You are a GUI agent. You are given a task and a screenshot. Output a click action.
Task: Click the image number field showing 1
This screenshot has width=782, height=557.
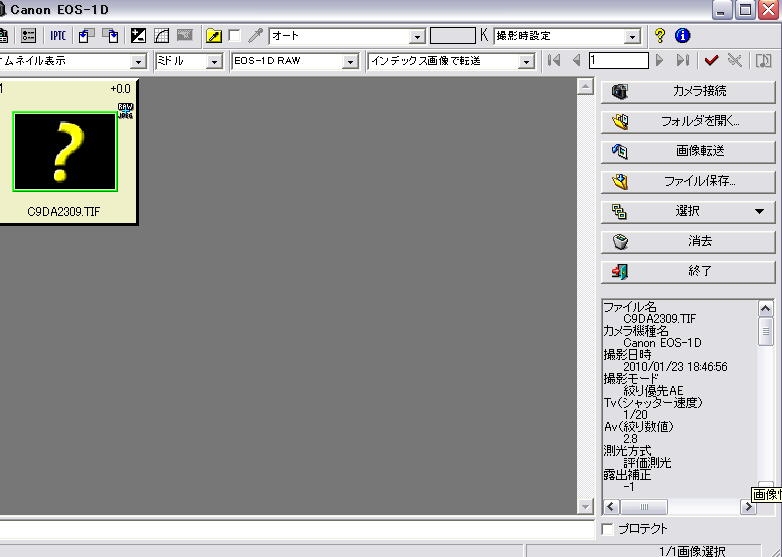click(x=618, y=60)
